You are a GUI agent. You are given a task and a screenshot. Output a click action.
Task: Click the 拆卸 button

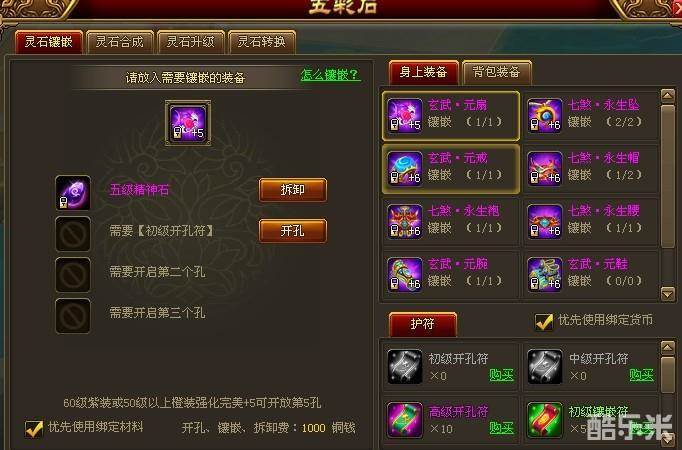(293, 190)
